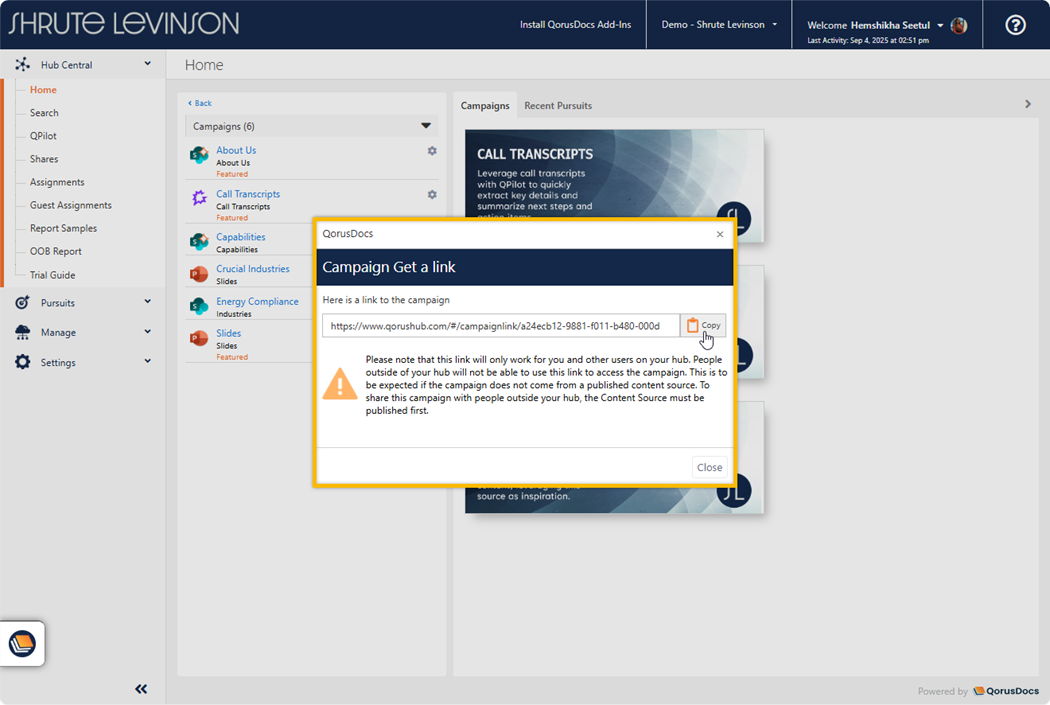The height and width of the screenshot is (705, 1050).
Task: Click the user profile avatar picture
Action: click(x=959, y=25)
